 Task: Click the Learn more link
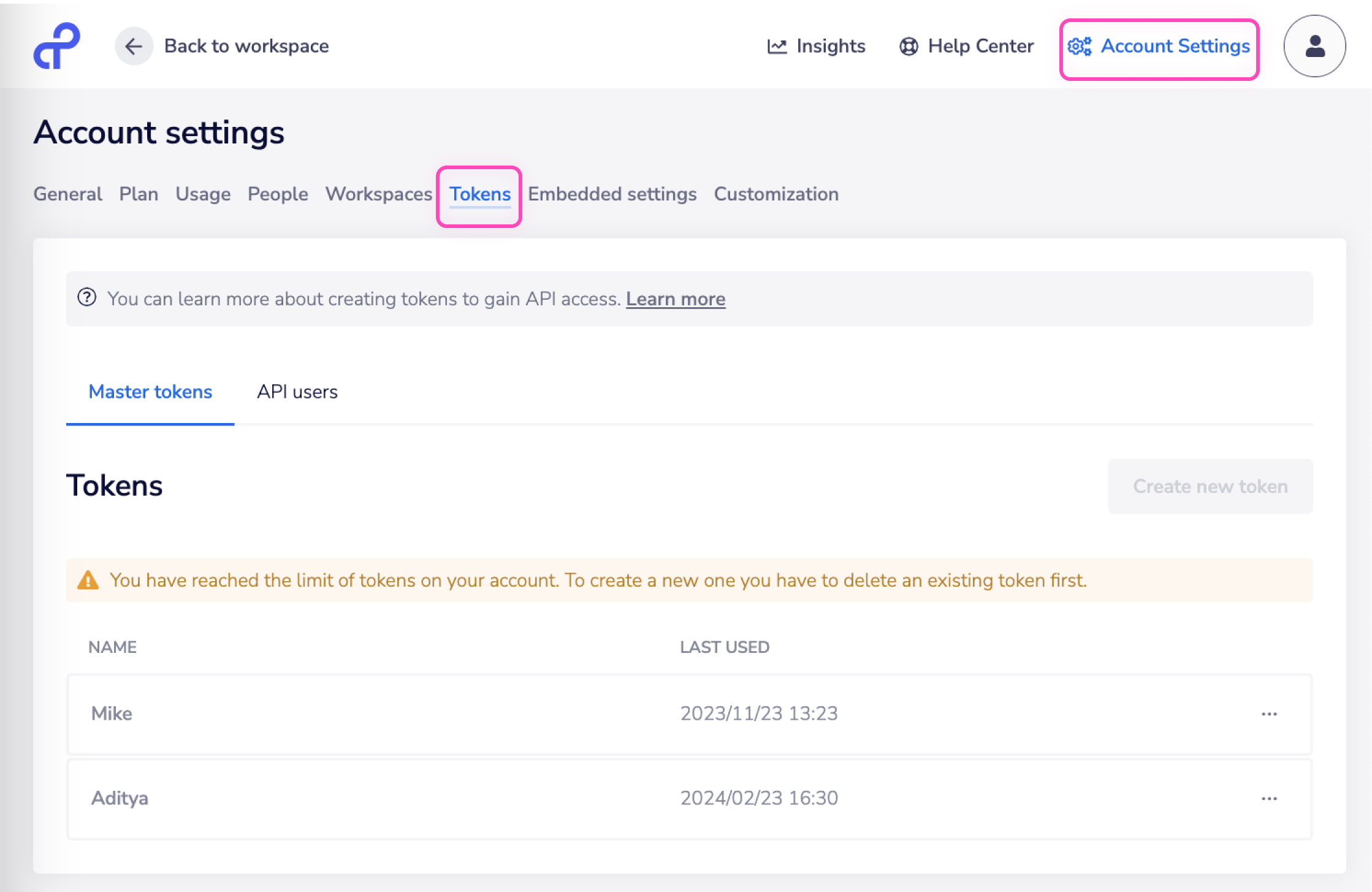coord(675,299)
